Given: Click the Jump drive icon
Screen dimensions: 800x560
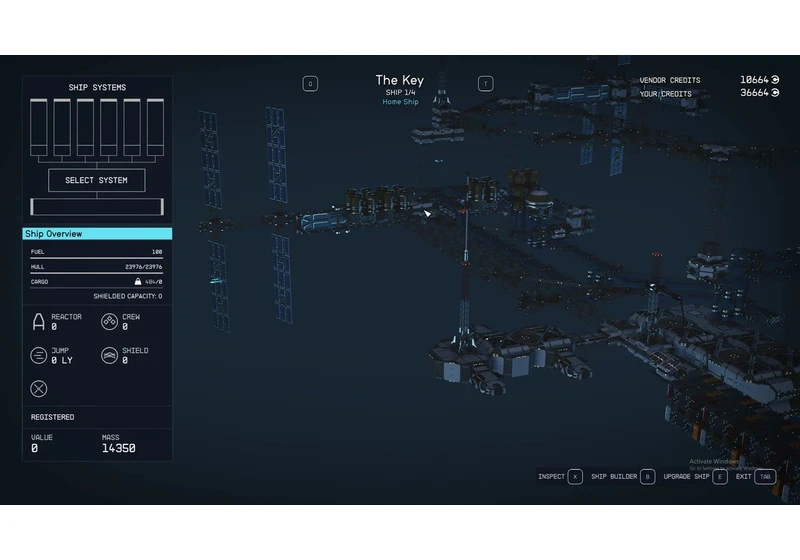Looking at the screenshot, I should point(39,355).
